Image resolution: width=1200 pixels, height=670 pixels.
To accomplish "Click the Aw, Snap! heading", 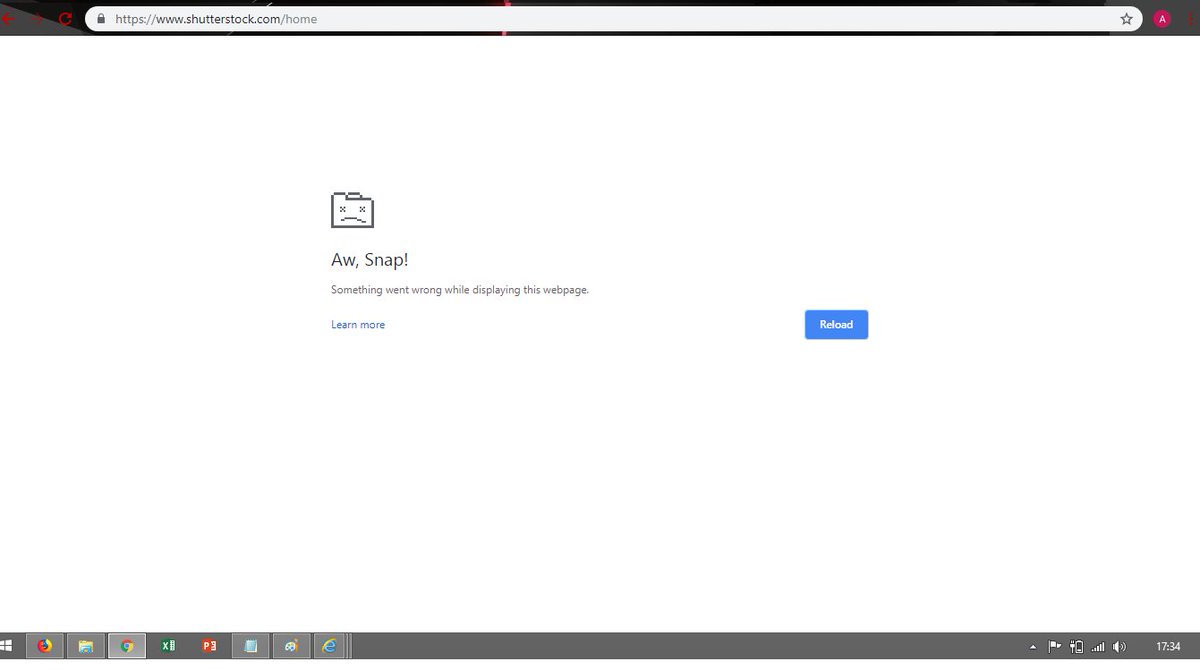I will click(x=370, y=260).
